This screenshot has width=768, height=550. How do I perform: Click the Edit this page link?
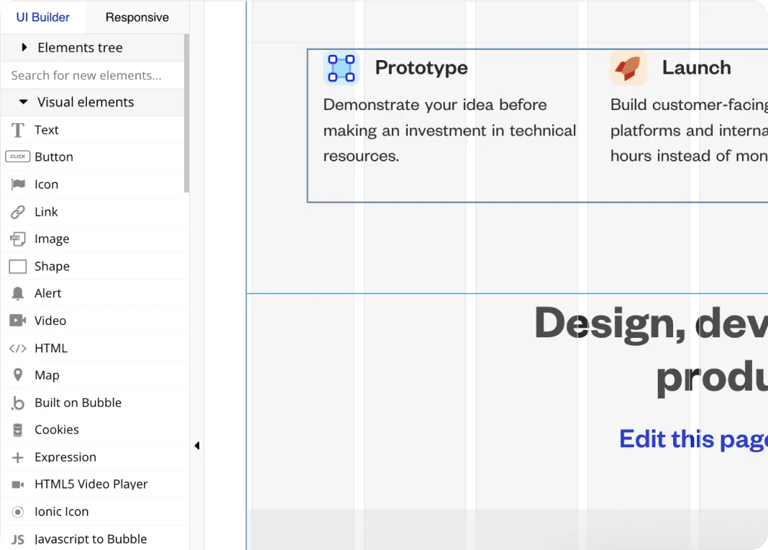(x=694, y=439)
